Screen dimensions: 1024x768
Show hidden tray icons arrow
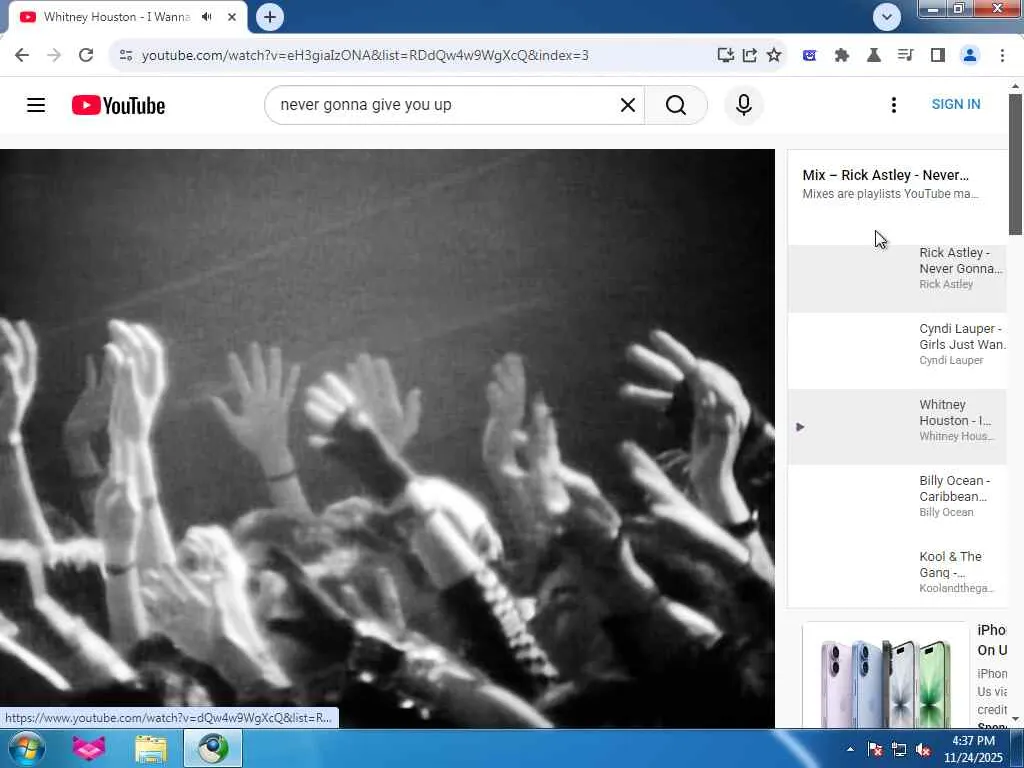coord(850,749)
